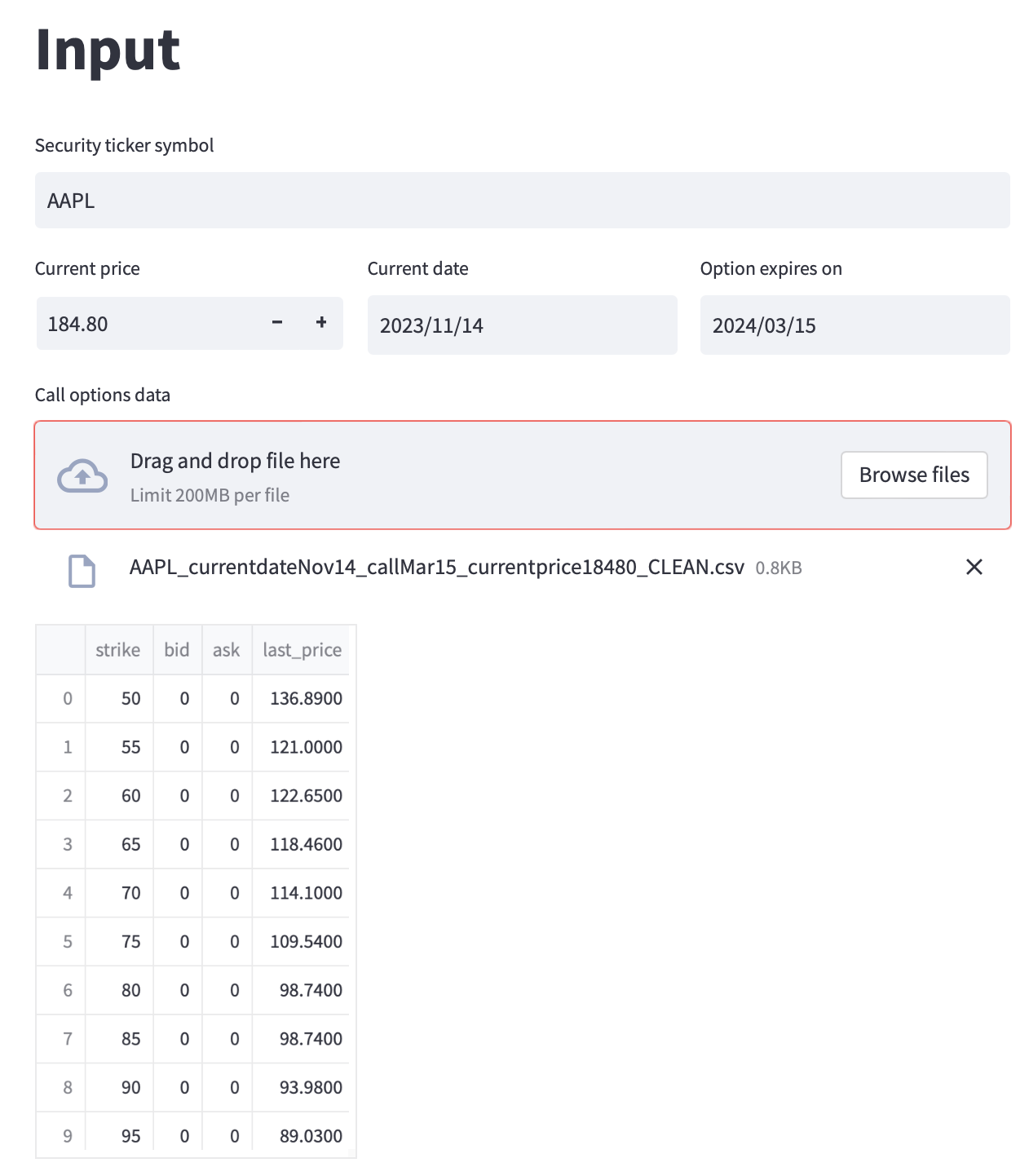Click strike value 60 in the table

119,796
